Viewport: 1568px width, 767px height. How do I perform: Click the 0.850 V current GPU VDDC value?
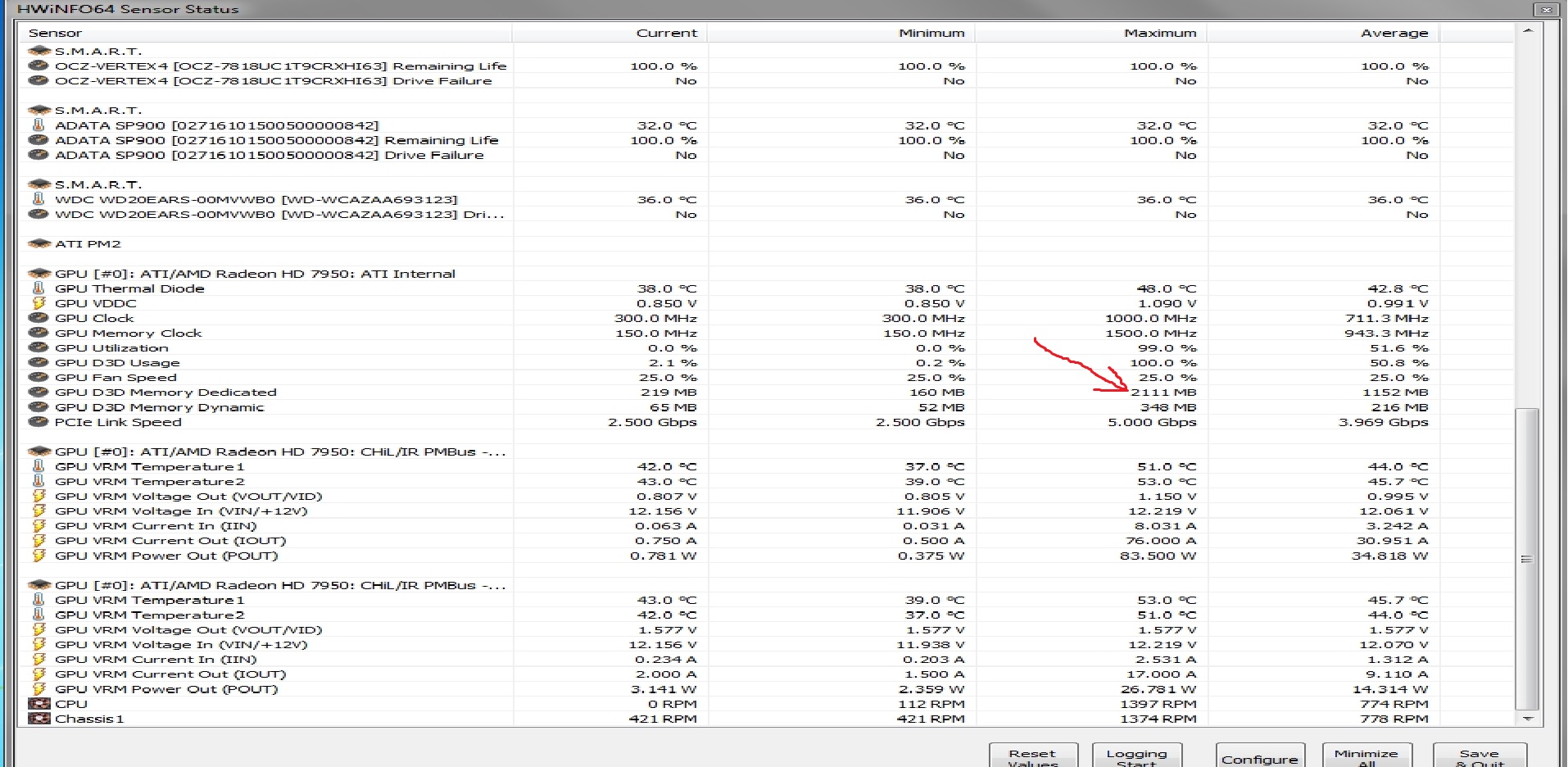[x=667, y=303]
